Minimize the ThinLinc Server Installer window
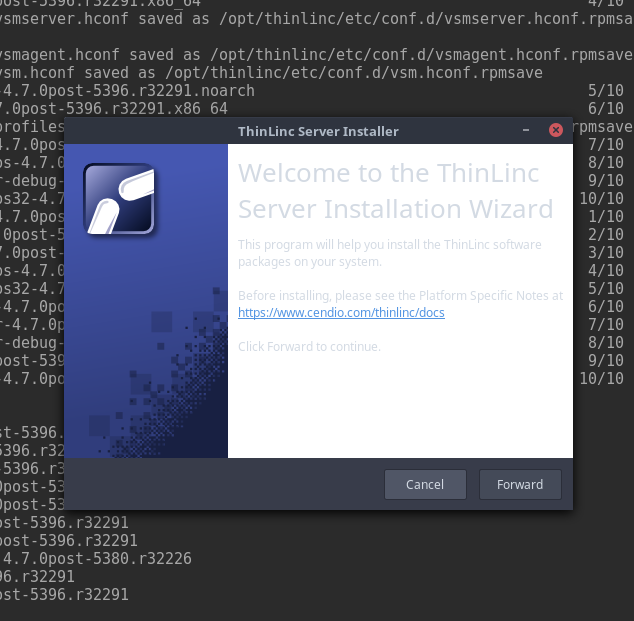The image size is (634, 621). pos(526,130)
